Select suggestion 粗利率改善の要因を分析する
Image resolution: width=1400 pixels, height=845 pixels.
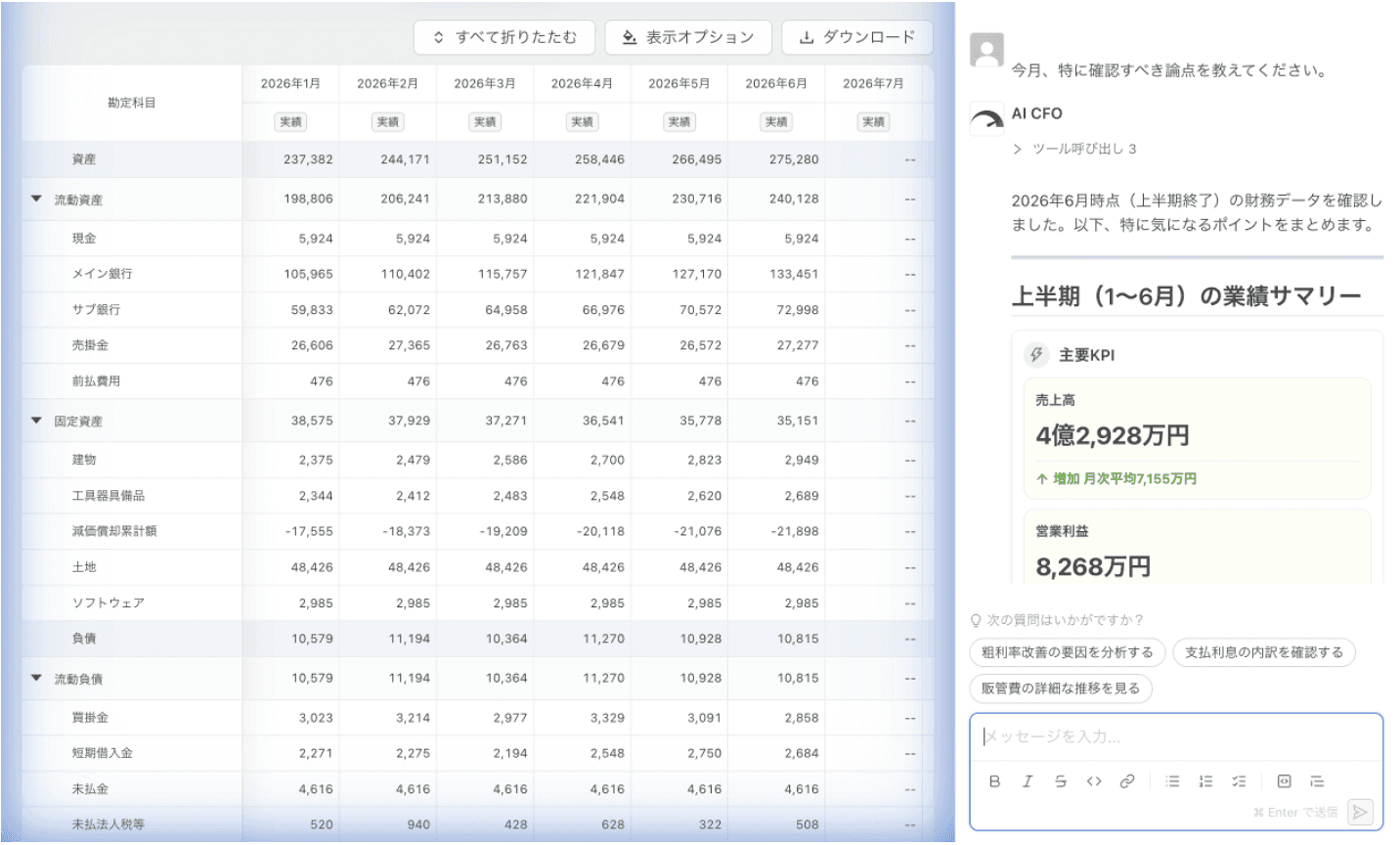click(x=1067, y=652)
